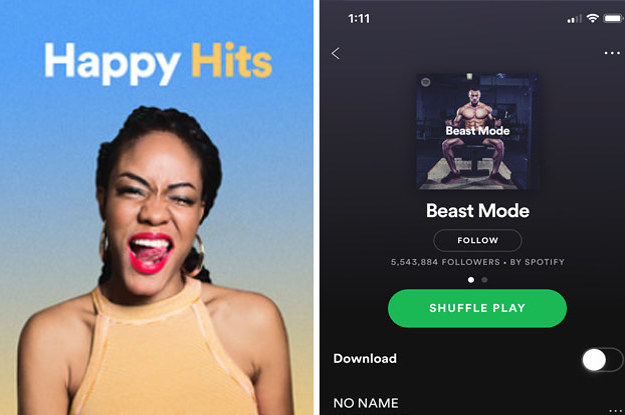The image size is (625, 415).
Task: Tap the Download label text
Action: 365,358
